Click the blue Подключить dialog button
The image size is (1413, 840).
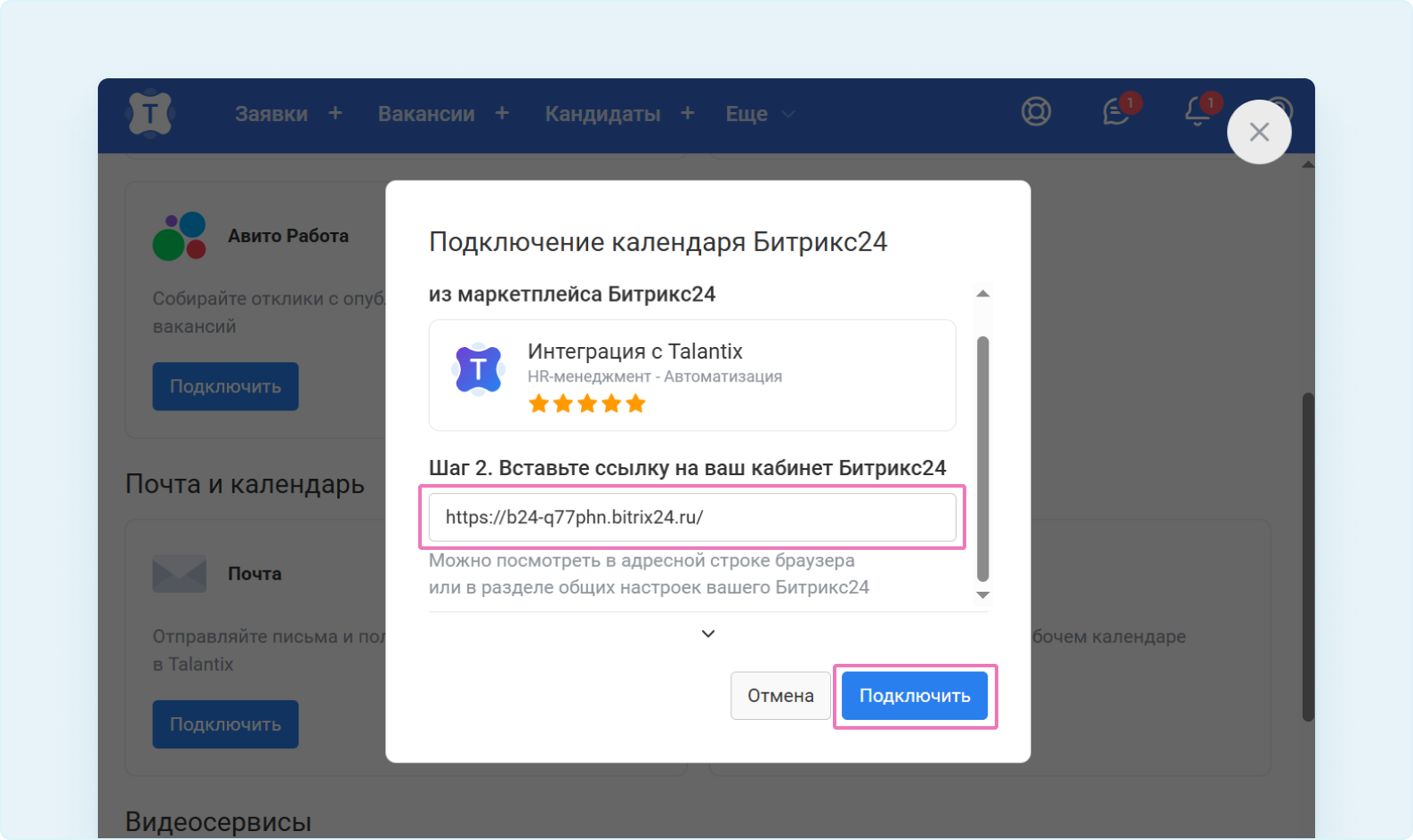(x=915, y=696)
